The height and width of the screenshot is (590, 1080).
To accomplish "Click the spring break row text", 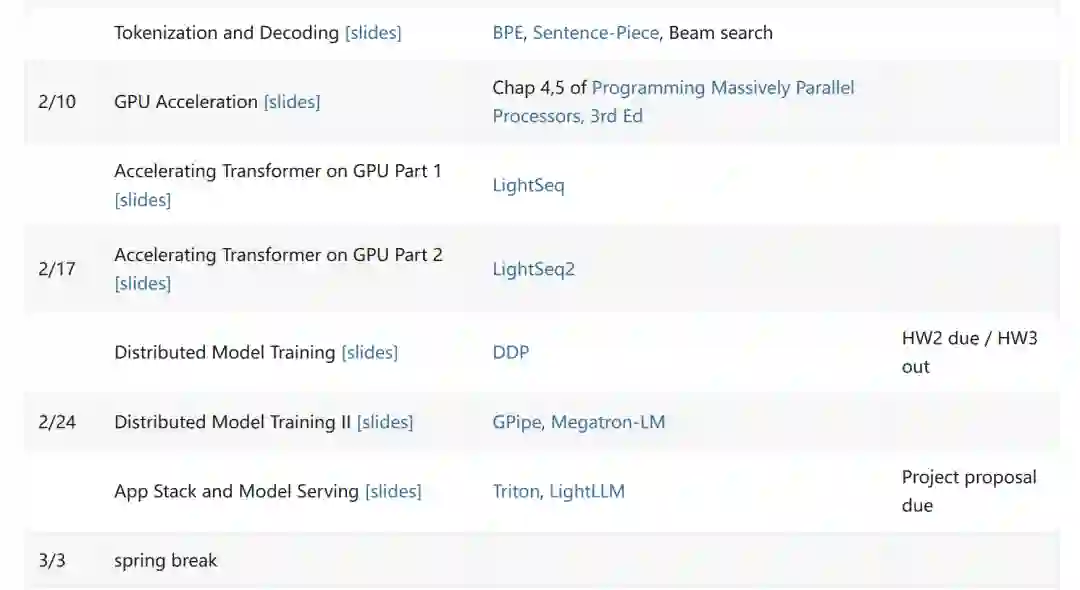I will tap(165, 560).
